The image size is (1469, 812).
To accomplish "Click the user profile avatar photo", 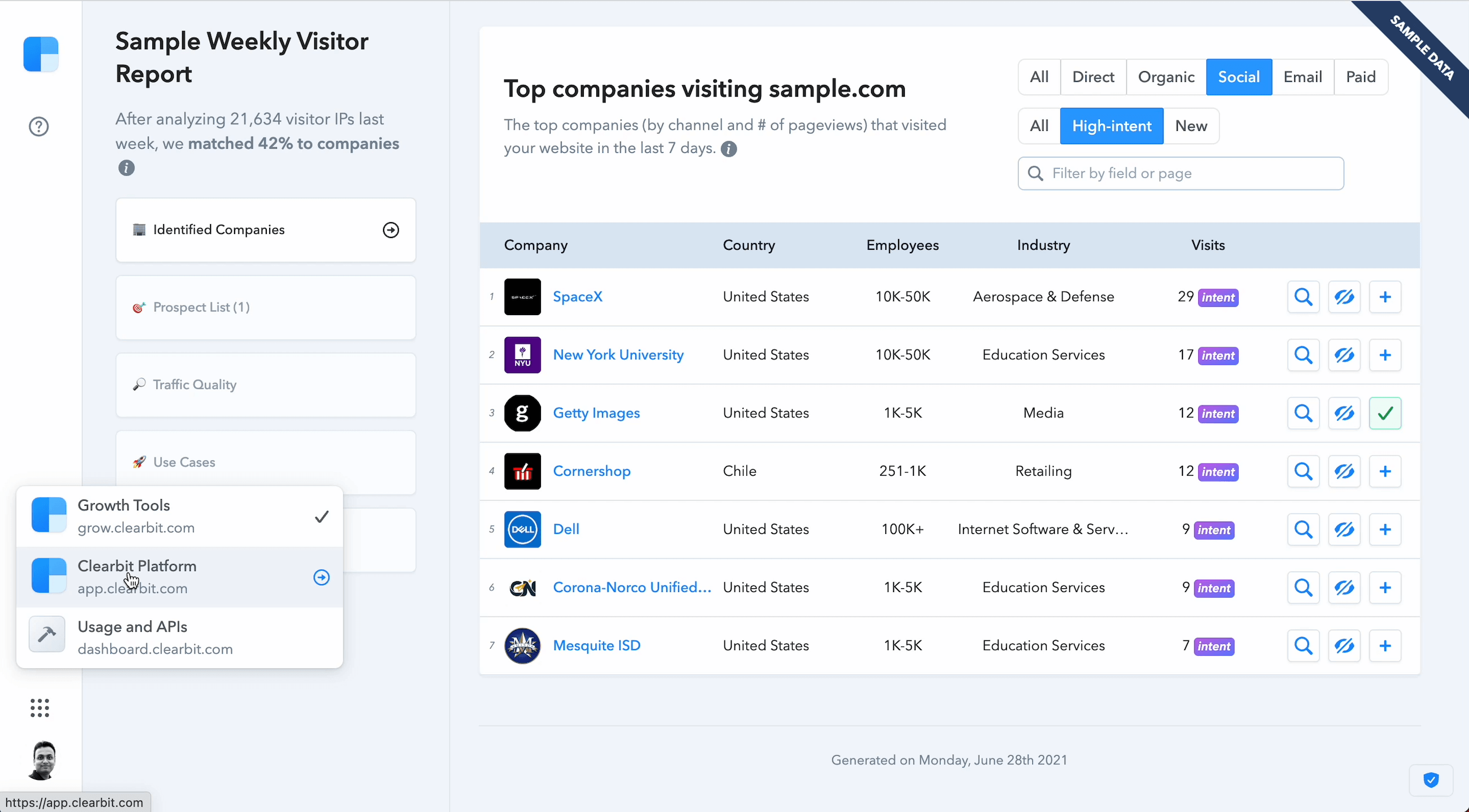I will (x=42, y=760).
